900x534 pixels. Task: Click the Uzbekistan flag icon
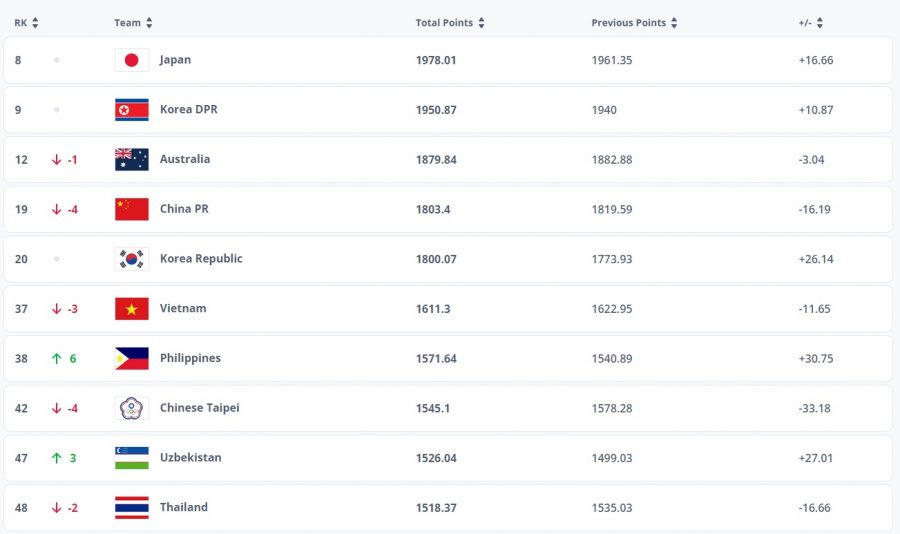(131, 458)
